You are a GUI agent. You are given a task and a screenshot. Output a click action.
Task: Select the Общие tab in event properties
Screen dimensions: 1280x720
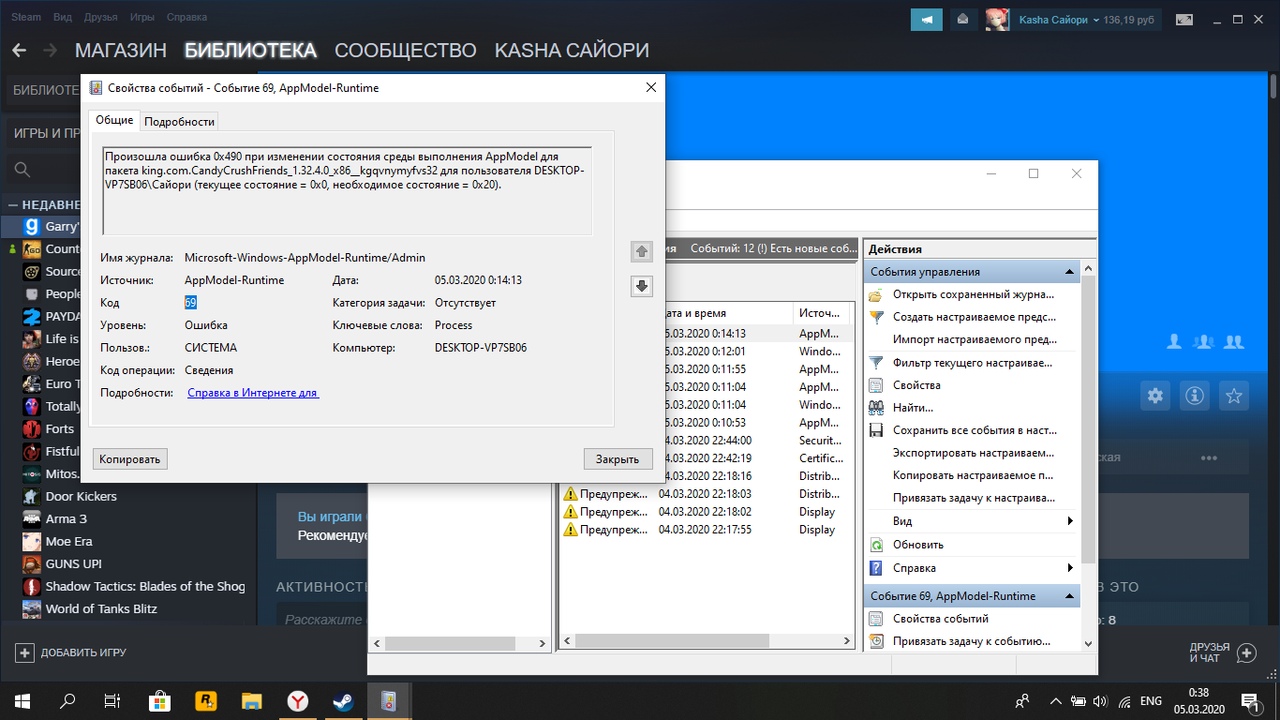pyautogui.click(x=114, y=120)
